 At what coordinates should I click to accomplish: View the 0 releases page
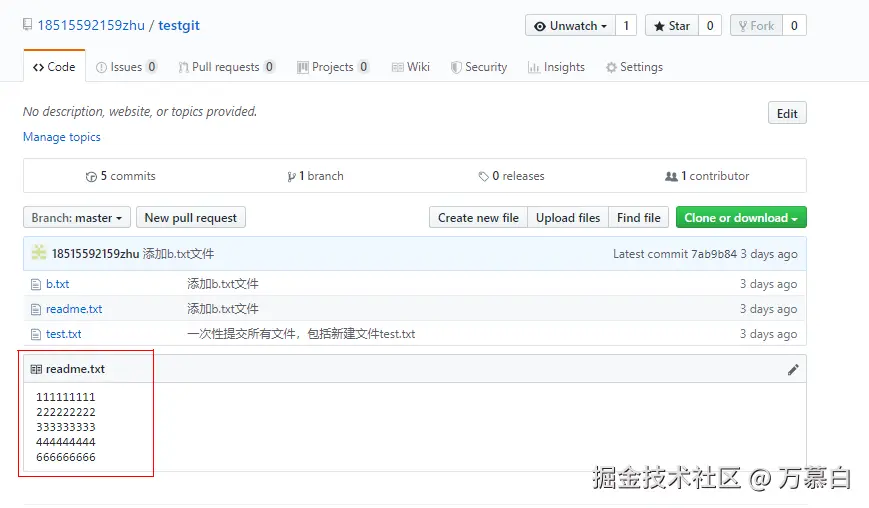512,176
